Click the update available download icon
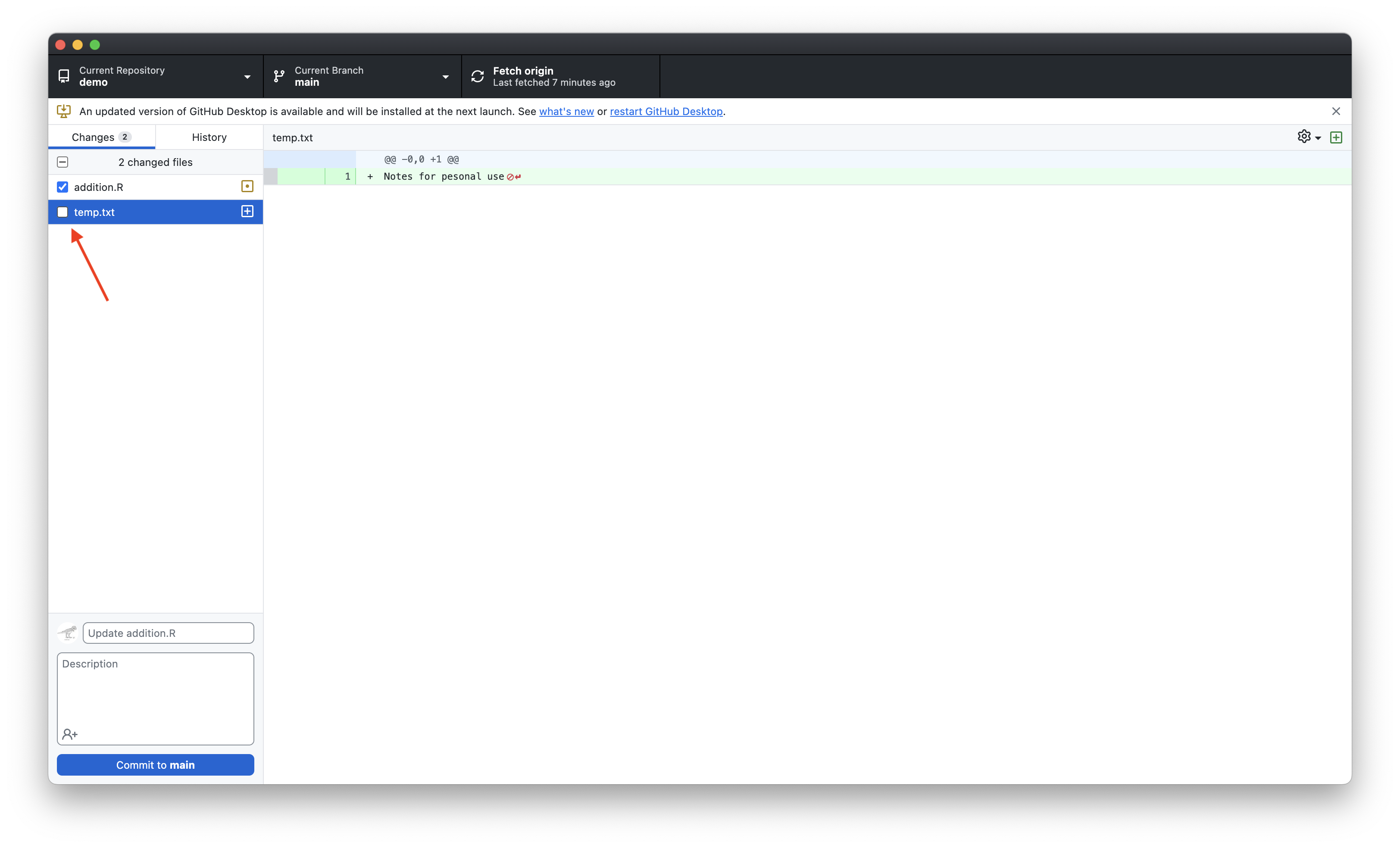 pyautogui.click(x=64, y=111)
